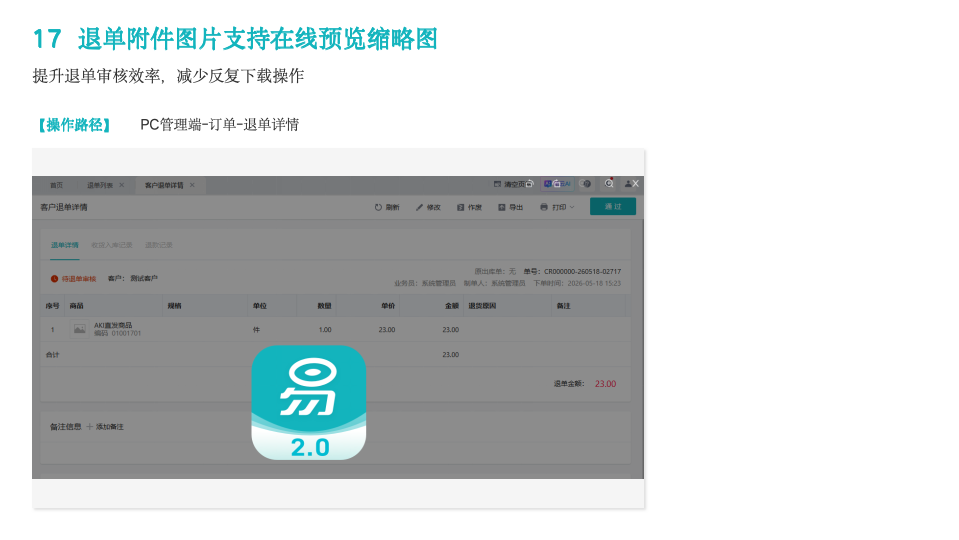The width and height of the screenshot is (959, 540).
Task: Click the pencil icon beside 修改
Action: (x=419, y=207)
